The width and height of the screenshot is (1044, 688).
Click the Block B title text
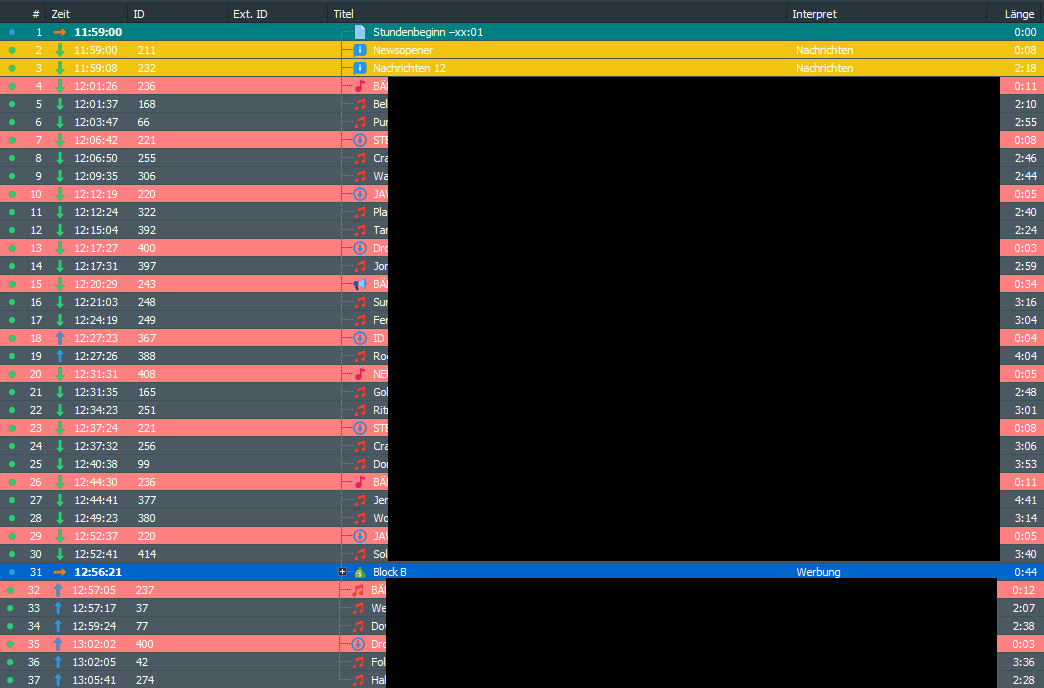click(390, 572)
